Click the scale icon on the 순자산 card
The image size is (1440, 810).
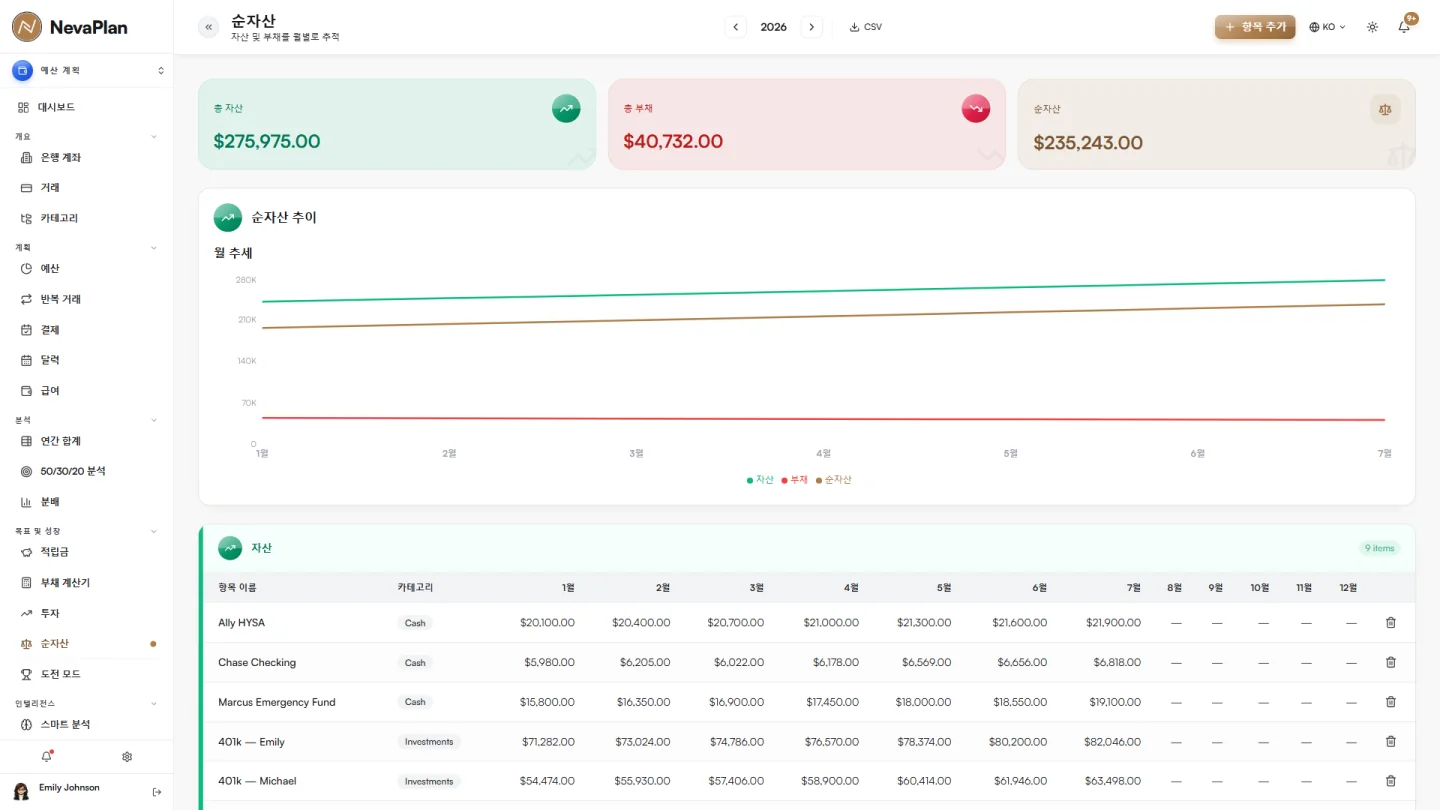click(1385, 109)
